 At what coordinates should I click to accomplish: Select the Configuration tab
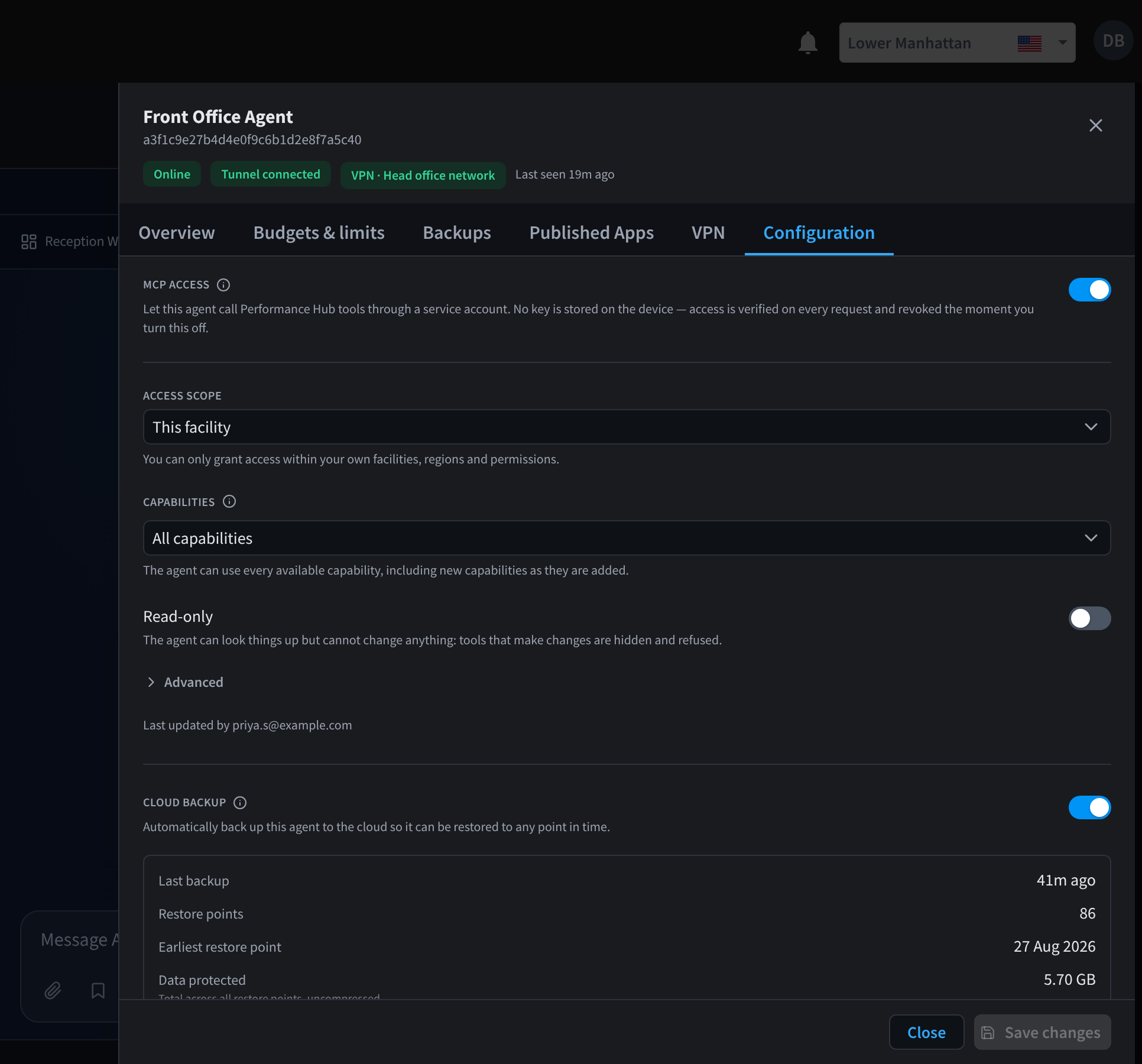click(x=819, y=233)
